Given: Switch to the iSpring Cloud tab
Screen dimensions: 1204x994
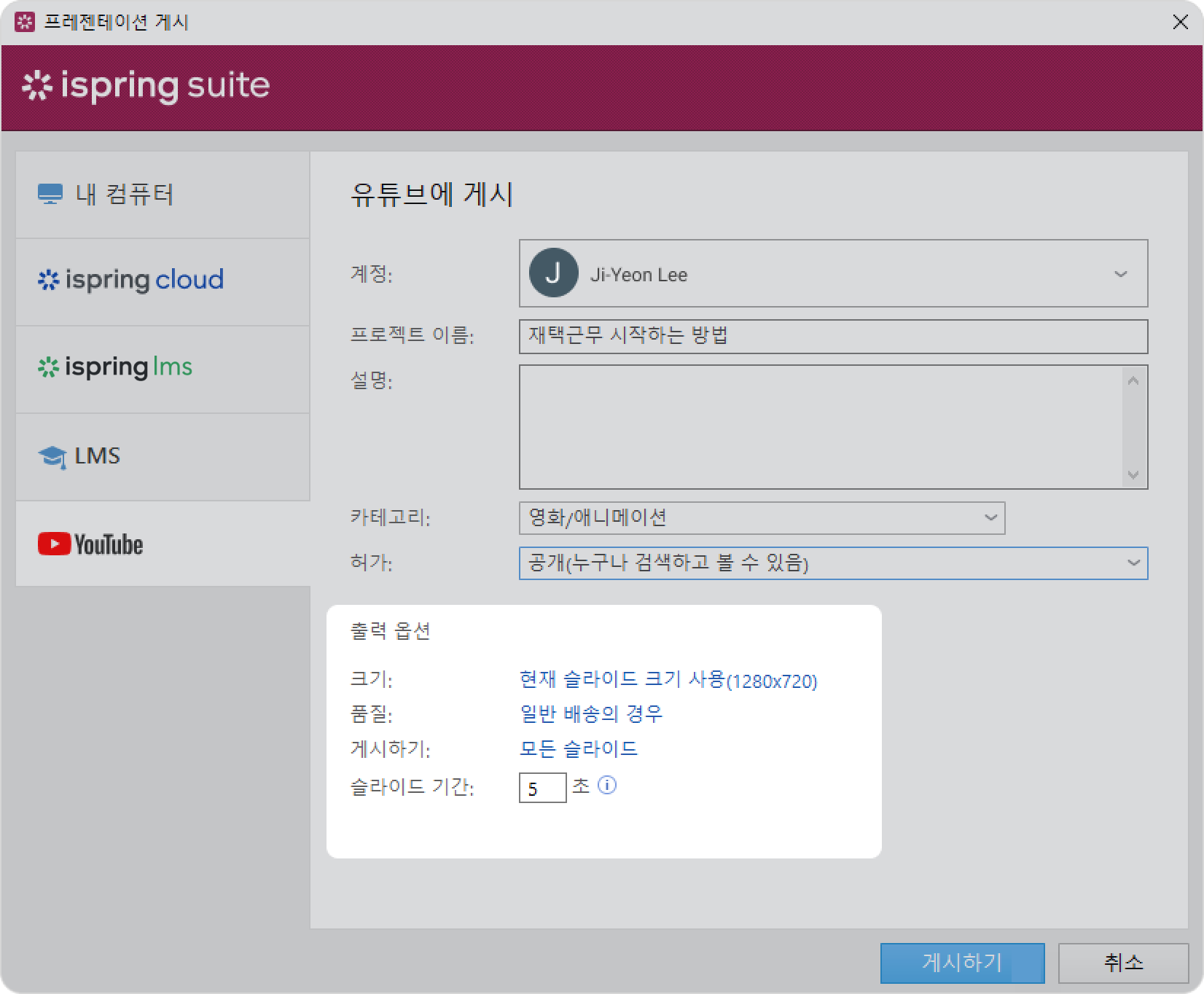Looking at the screenshot, I should click(x=163, y=281).
